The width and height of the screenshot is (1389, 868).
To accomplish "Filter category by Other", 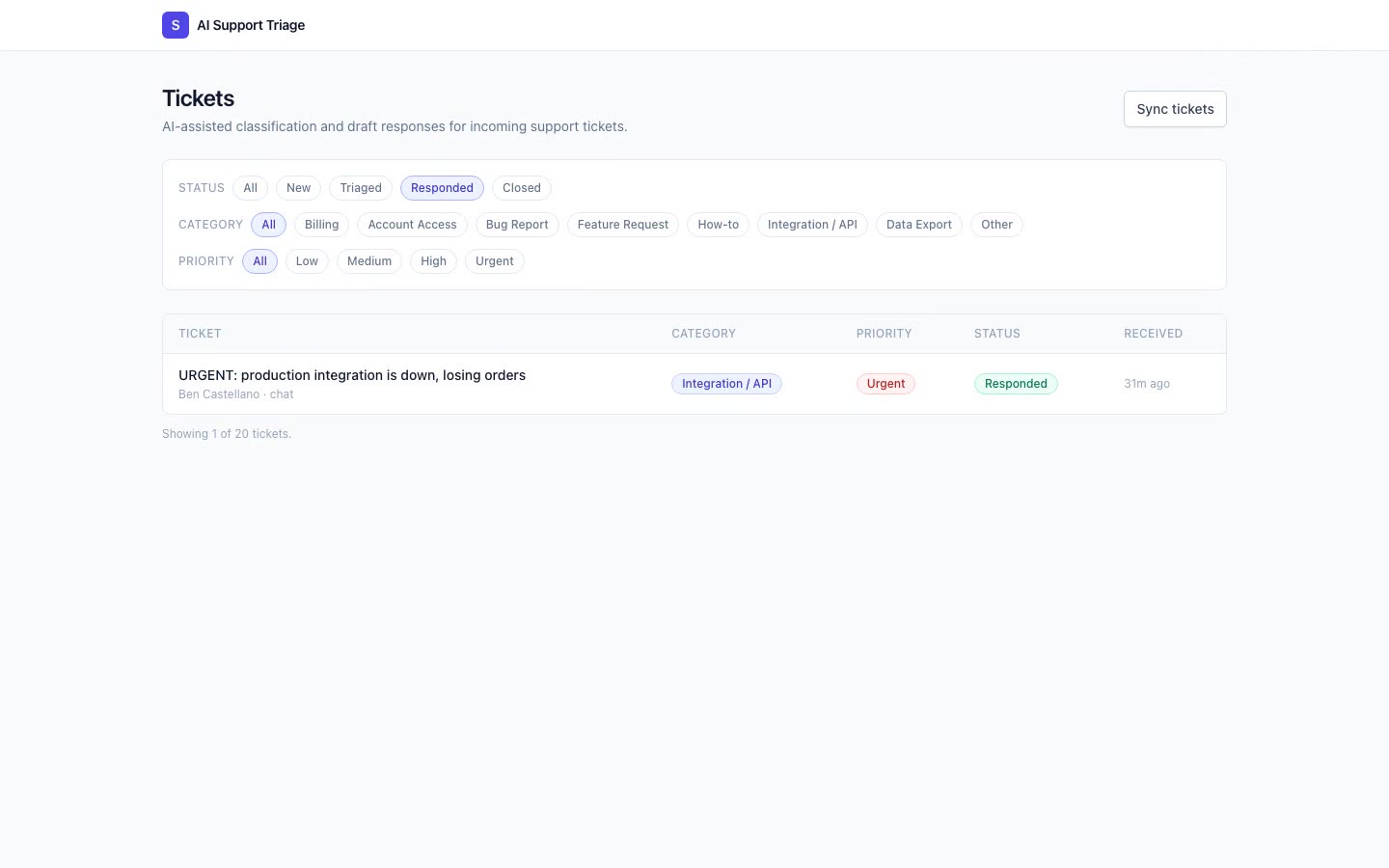I will tap(996, 225).
